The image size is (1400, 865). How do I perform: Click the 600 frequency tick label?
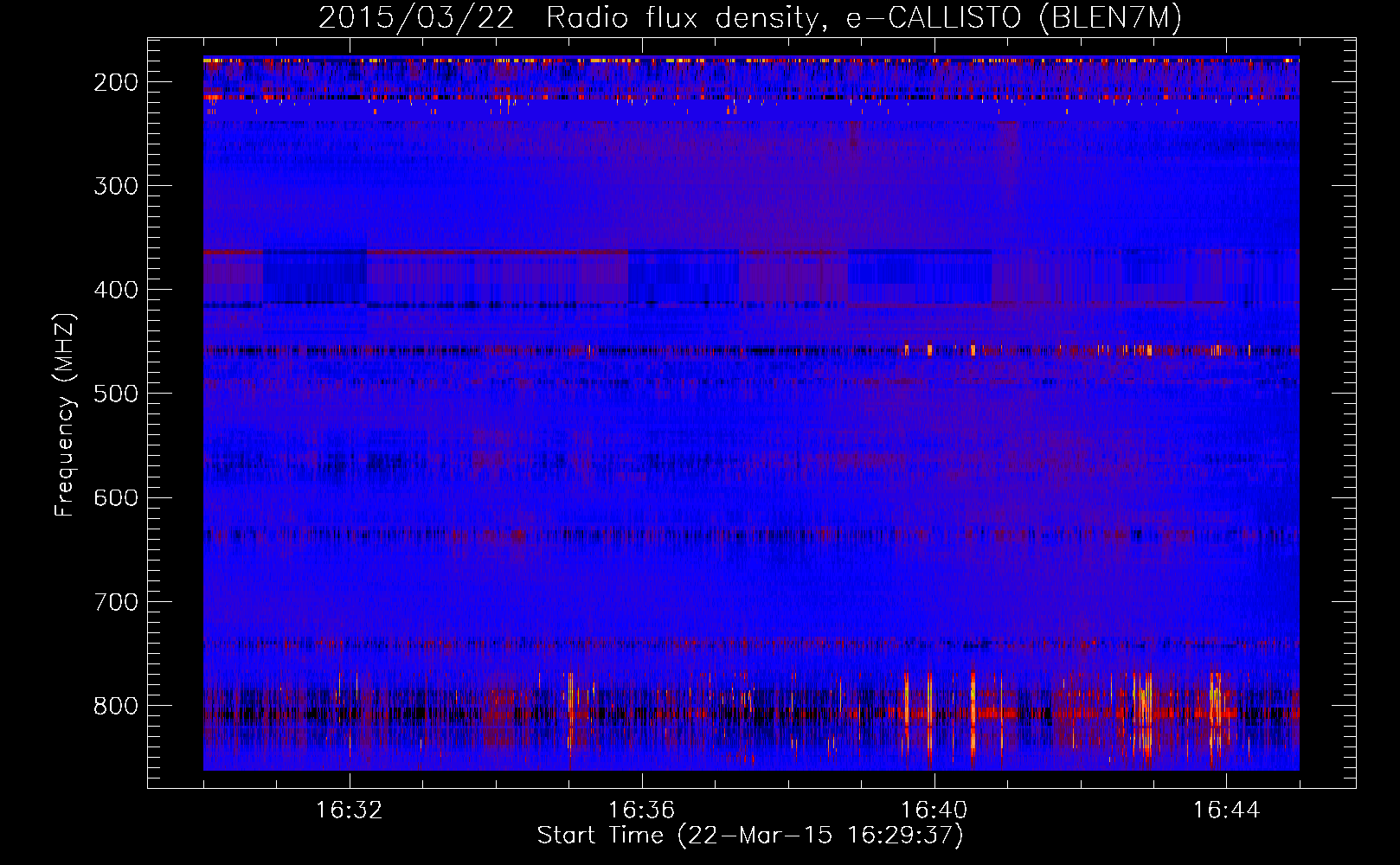click(x=116, y=497)
